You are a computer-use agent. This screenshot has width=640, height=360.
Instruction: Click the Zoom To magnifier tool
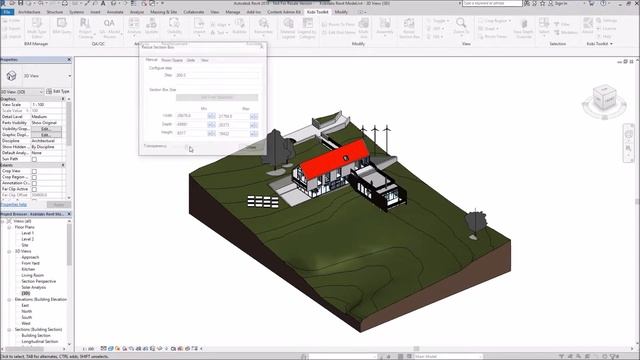tap(461, 26)
